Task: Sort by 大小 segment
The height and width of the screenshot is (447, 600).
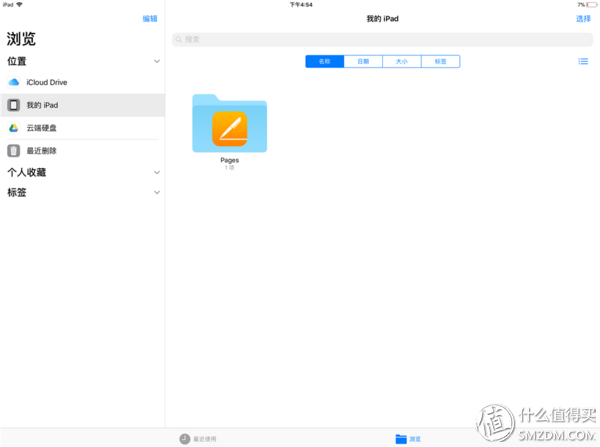Action: click(402, 62)
